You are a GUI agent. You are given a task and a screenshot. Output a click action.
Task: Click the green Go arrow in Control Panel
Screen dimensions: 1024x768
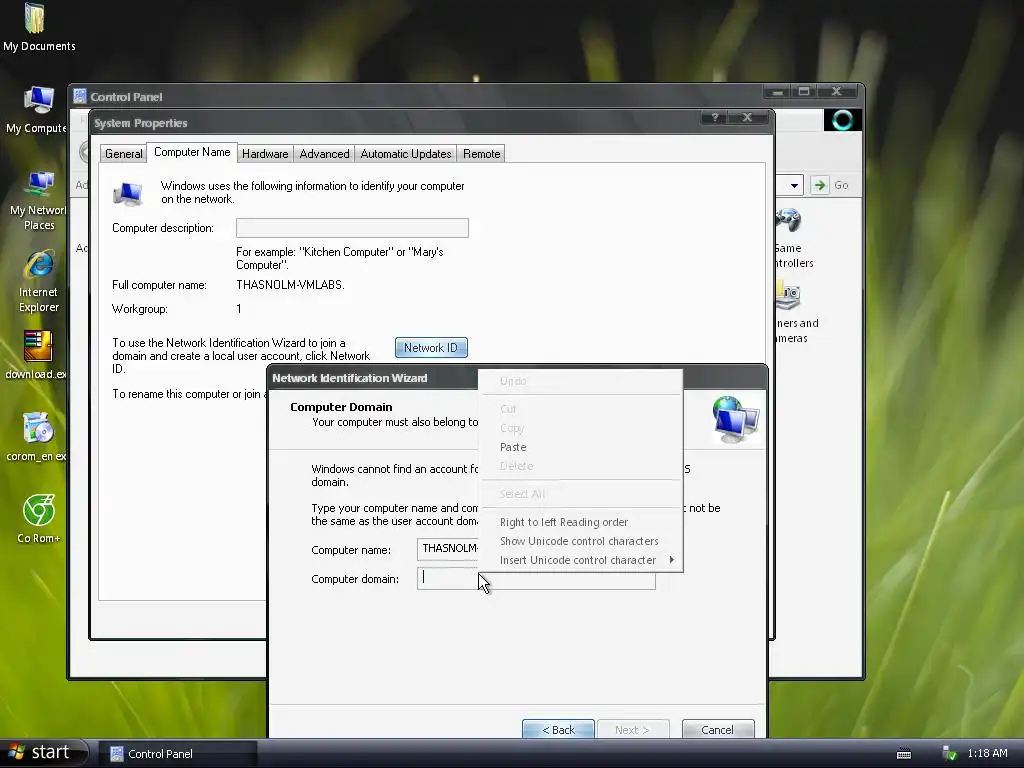[x=819, y=185]
